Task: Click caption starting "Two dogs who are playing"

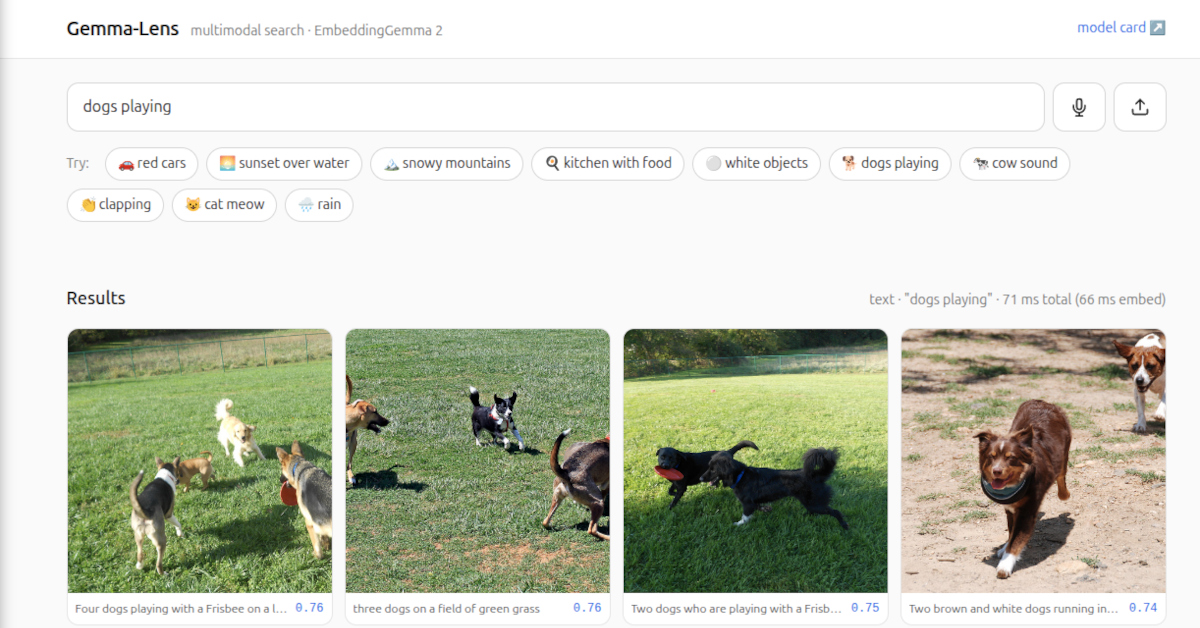Action: 737,609
